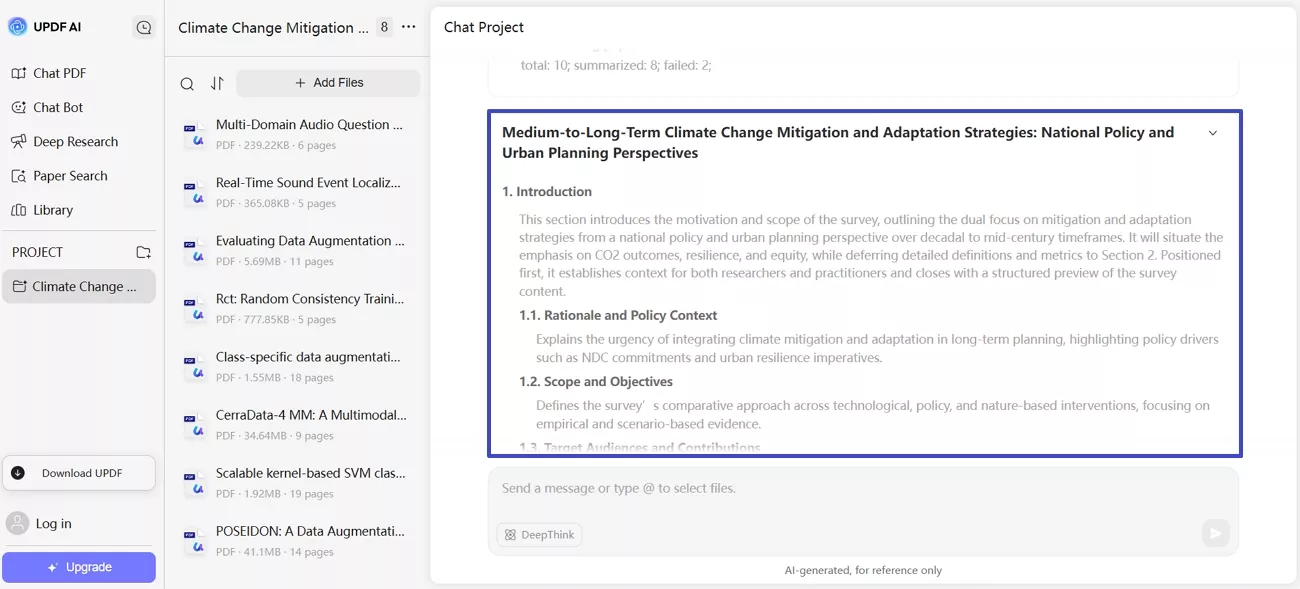
Task: Click the UPDF AI logo icon
Action: [x=18, y=27]
